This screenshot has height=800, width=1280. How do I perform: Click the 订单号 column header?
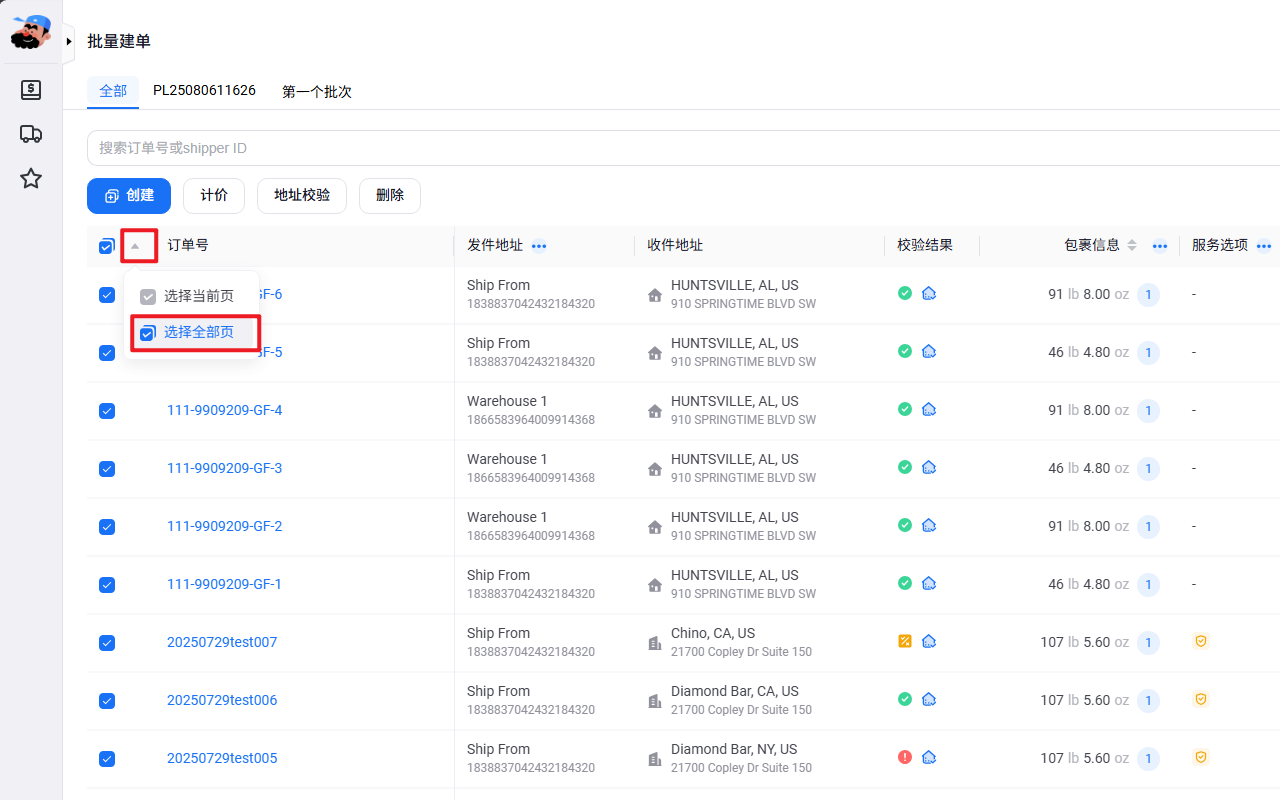coord(188,245)
